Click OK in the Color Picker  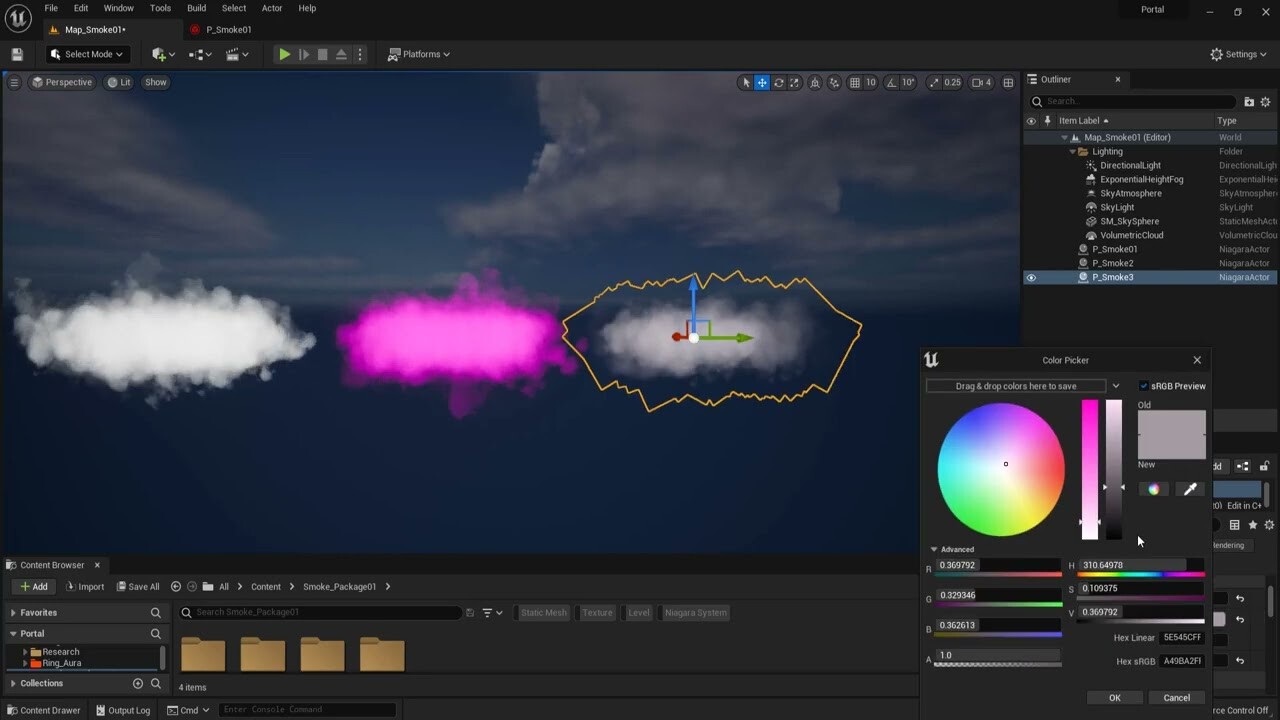[x=1114, y=697]
